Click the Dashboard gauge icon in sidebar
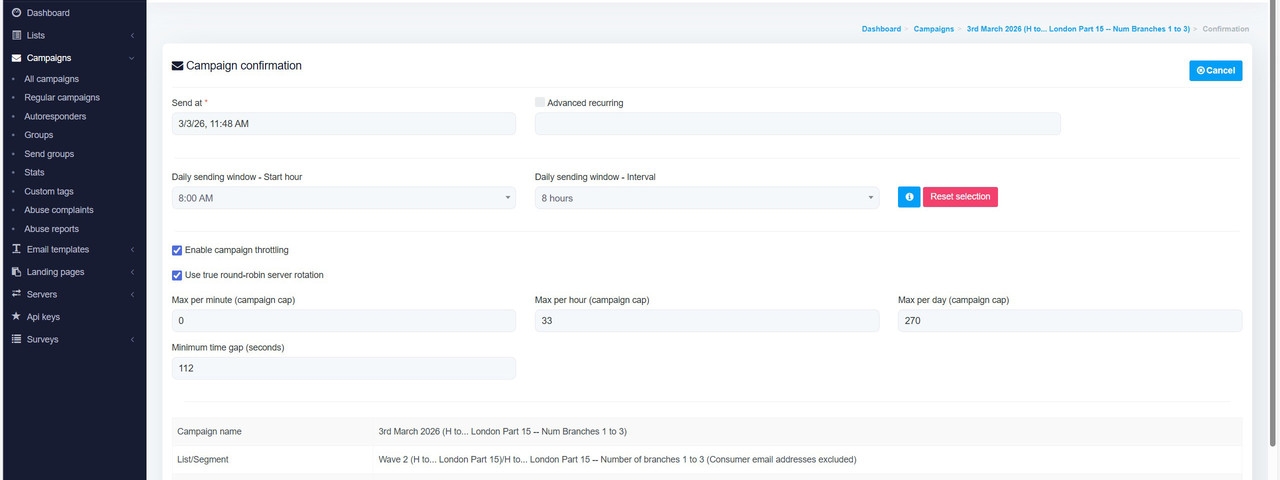 coord(16,13)
